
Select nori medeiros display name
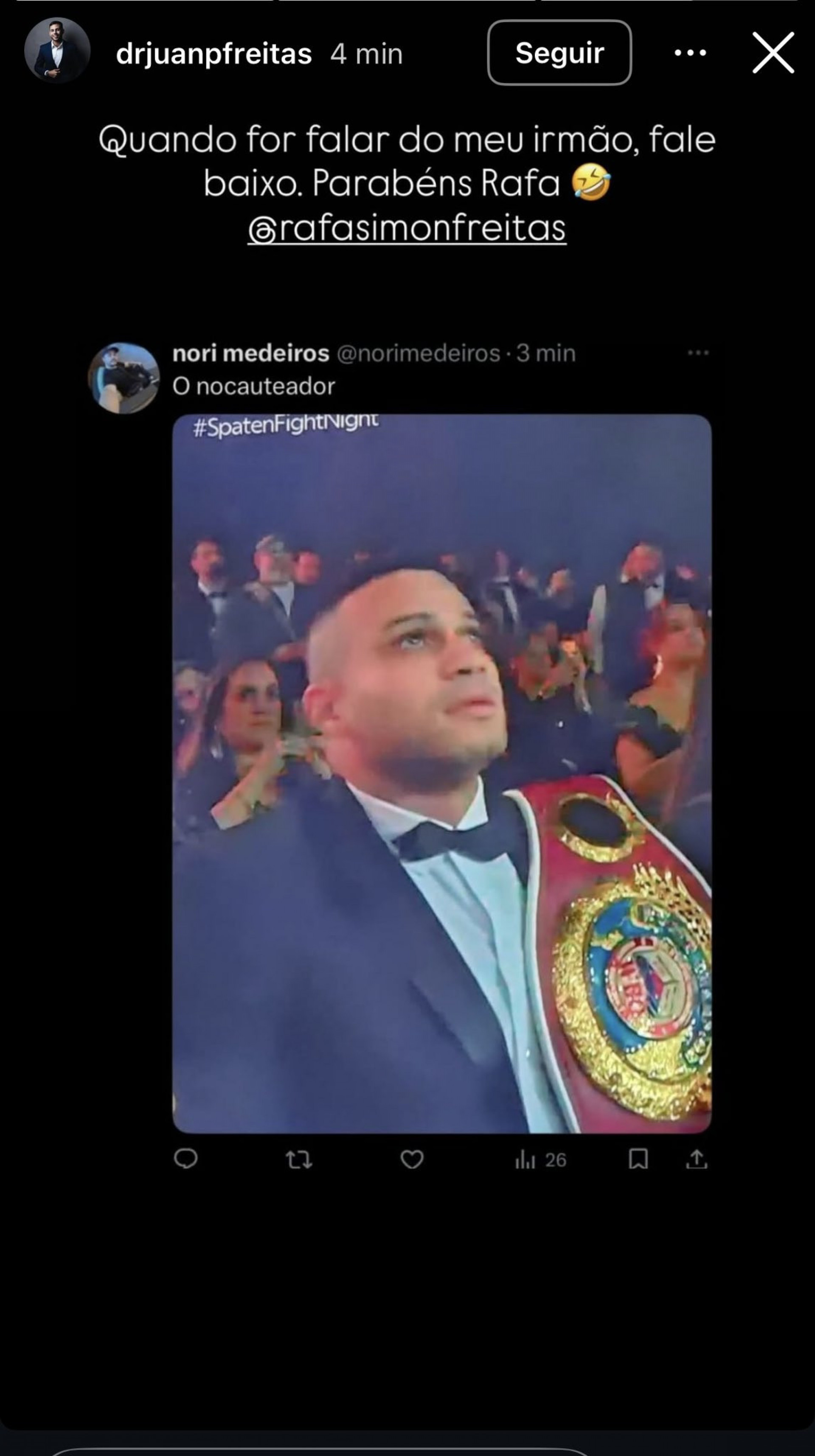[x=250, y=353]
